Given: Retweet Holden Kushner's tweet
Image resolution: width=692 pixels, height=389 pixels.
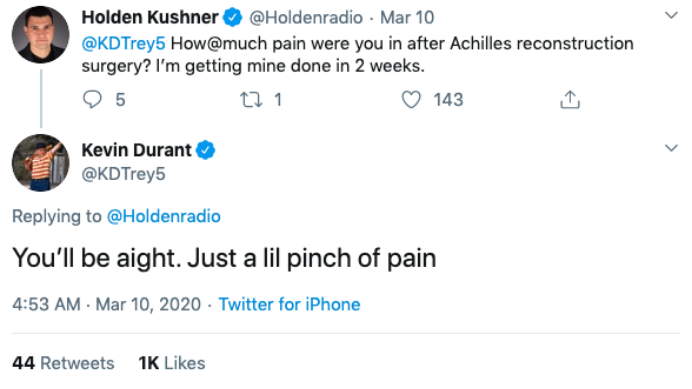Looking at the screenshot, I should click(251, 99).
